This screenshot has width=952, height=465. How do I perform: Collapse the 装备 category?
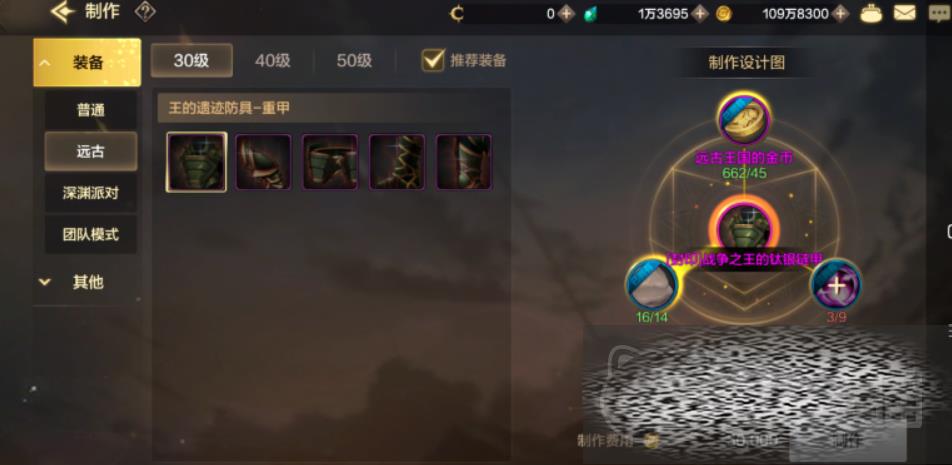coord(87,62)
